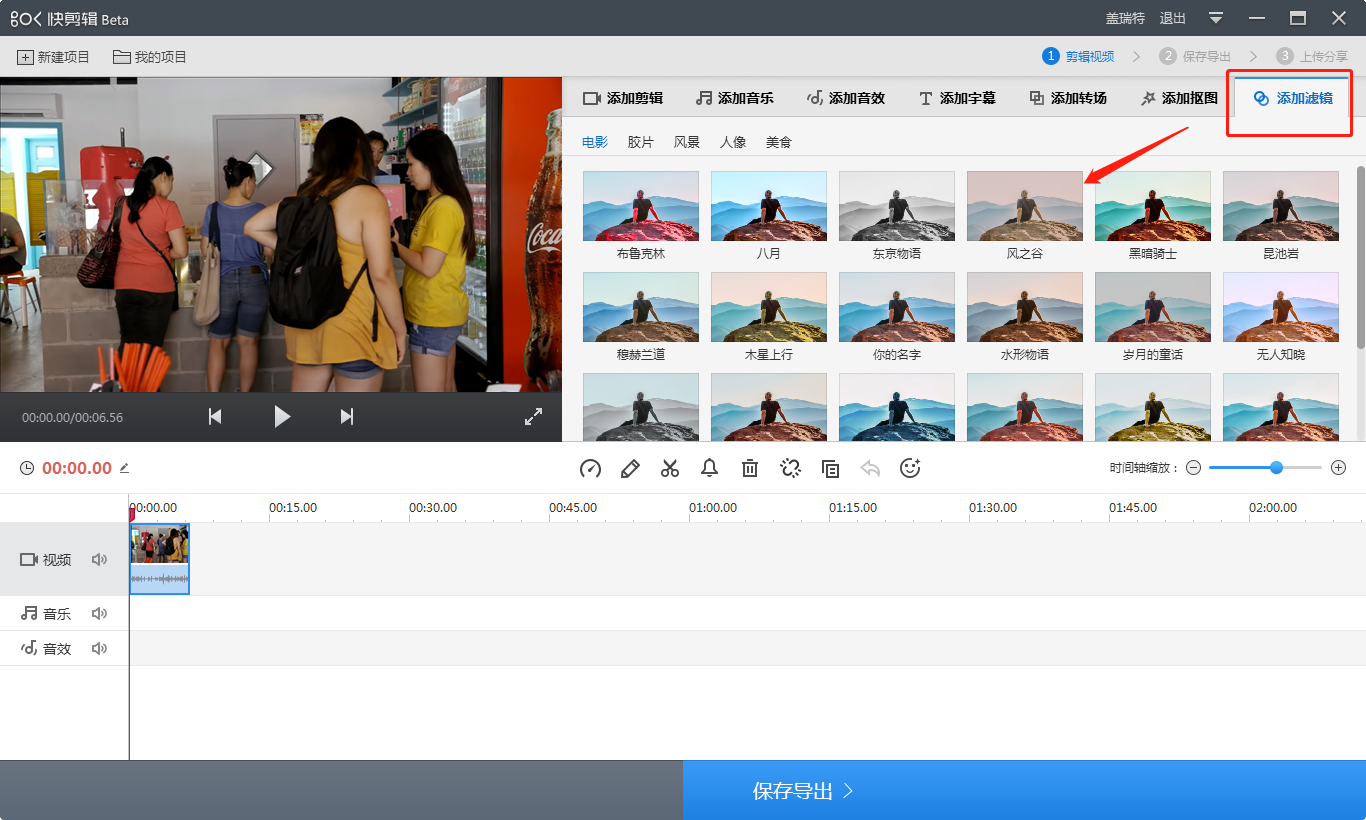Viewport: 1366px width, 820px height.
Task: Apply the 无人知晓 filter thumbnail
Action: (x=1281, y=307)
